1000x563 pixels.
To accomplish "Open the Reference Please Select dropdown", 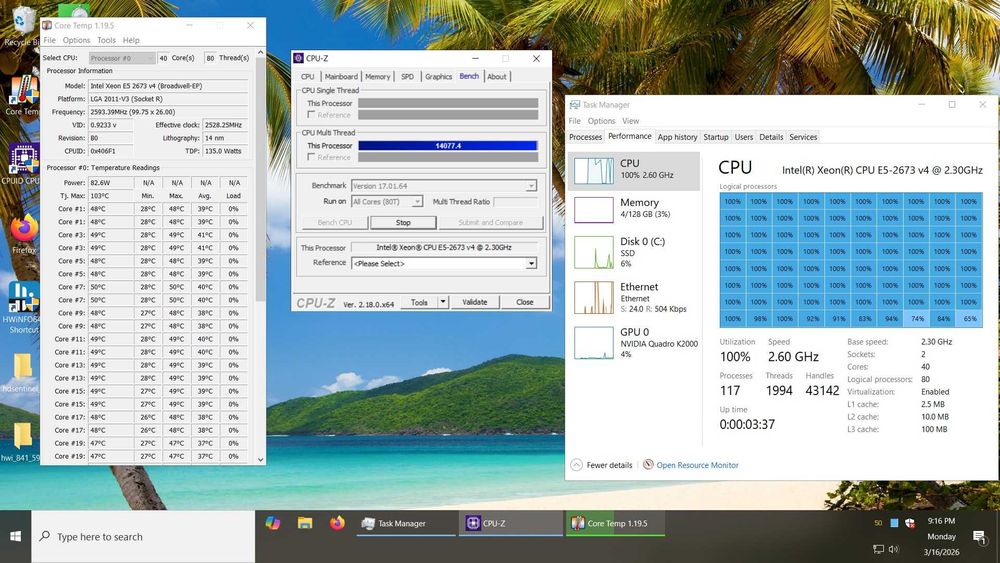I will coord(443,263).
